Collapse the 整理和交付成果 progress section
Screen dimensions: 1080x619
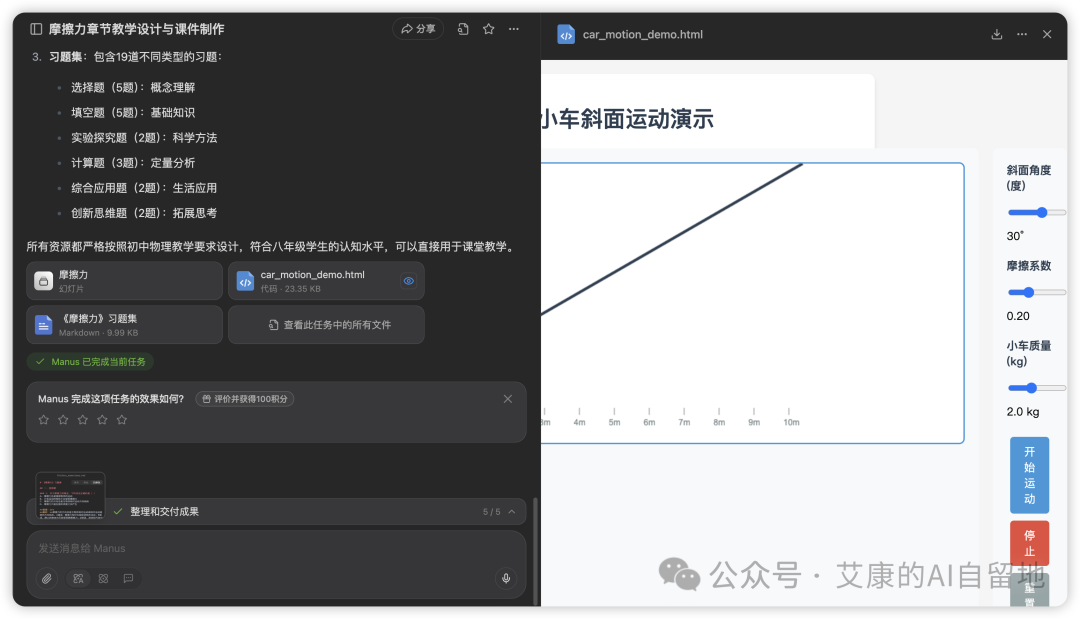(511, 511)
